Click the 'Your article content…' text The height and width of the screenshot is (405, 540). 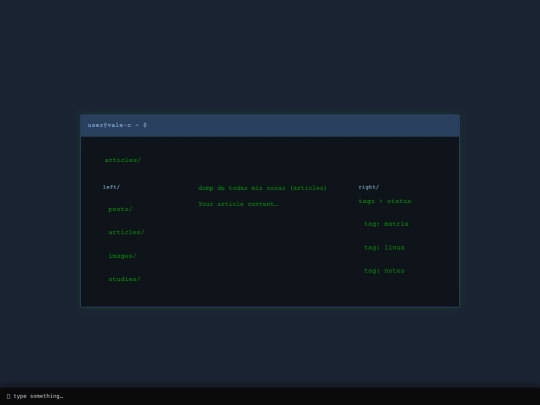(x=238, y=204)
